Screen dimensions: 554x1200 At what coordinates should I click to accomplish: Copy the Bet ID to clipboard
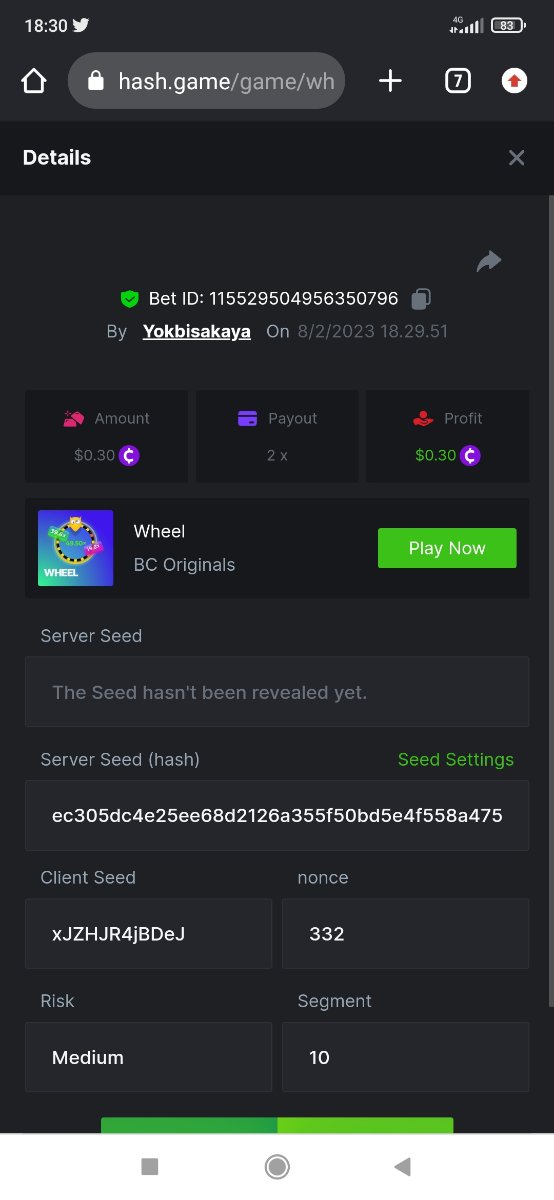point(422,298)
